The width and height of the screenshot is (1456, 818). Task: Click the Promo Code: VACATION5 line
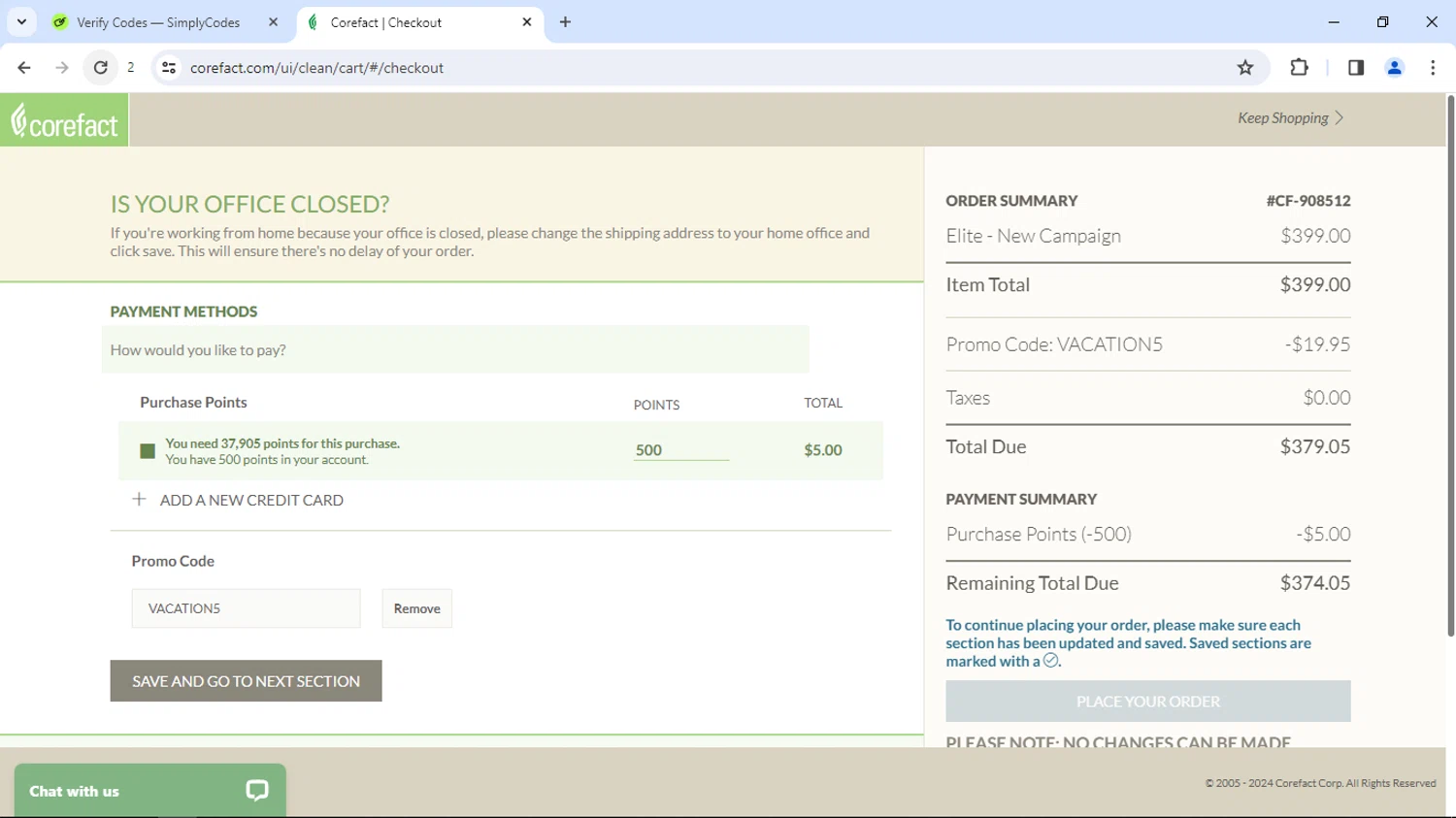(x=1054, y=344)
